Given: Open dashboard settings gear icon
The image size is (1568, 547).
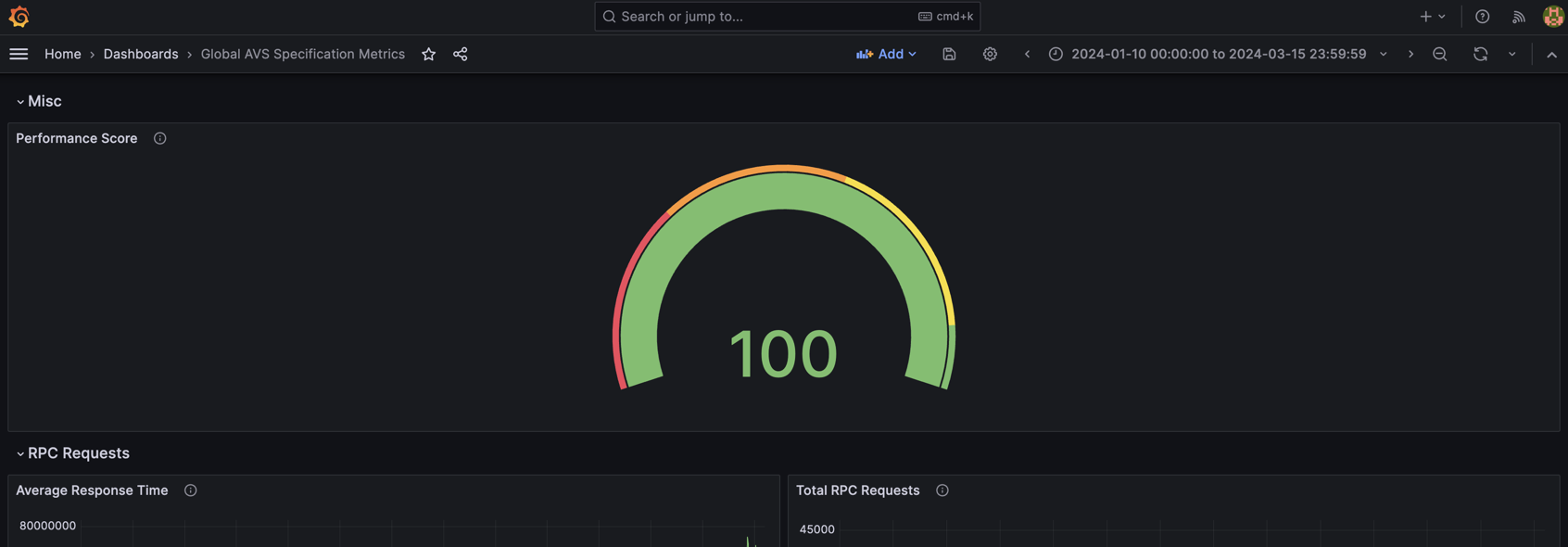Looking at the screenshot, I should tap(990, 54).
